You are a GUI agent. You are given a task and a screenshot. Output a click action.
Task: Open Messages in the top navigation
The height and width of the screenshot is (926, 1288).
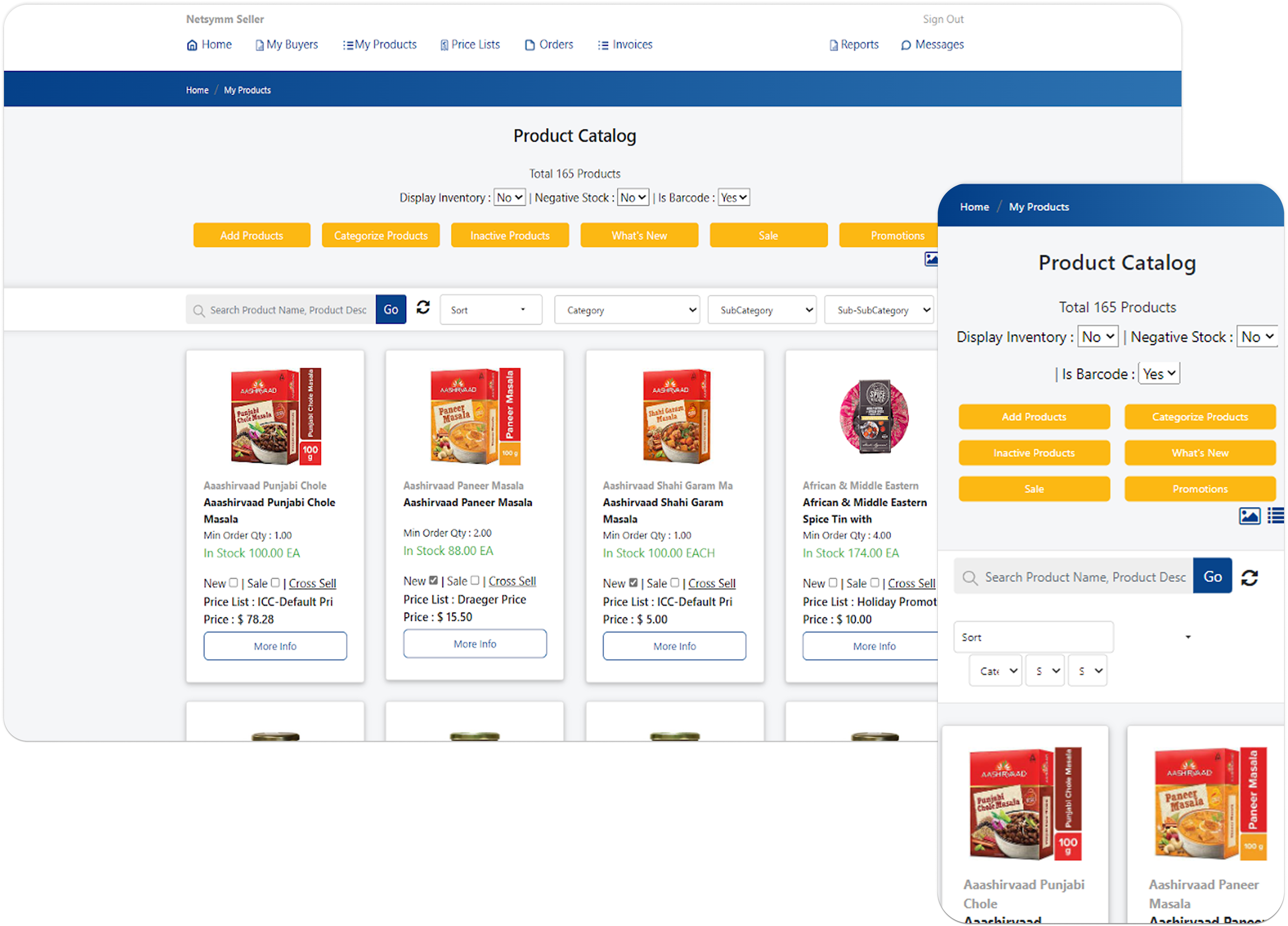point(933,44)
